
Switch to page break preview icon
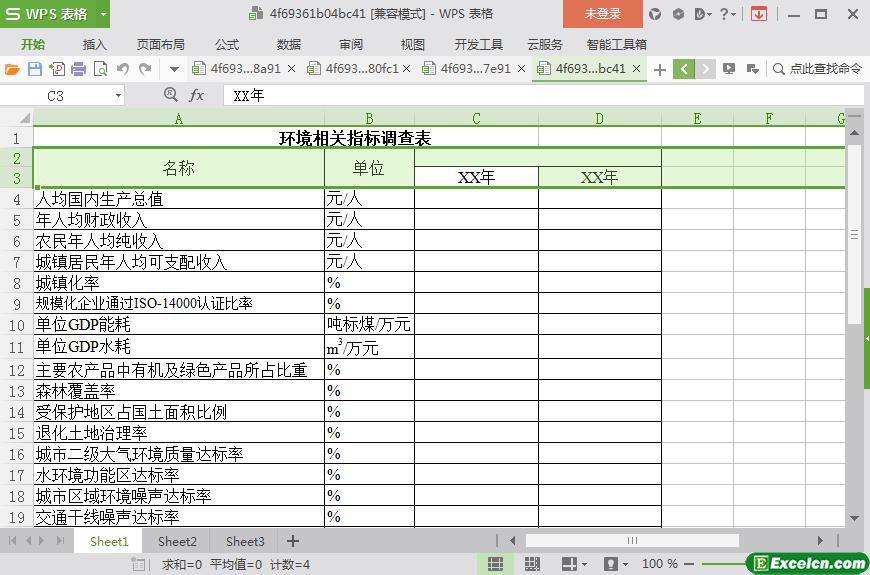(532, 564)
